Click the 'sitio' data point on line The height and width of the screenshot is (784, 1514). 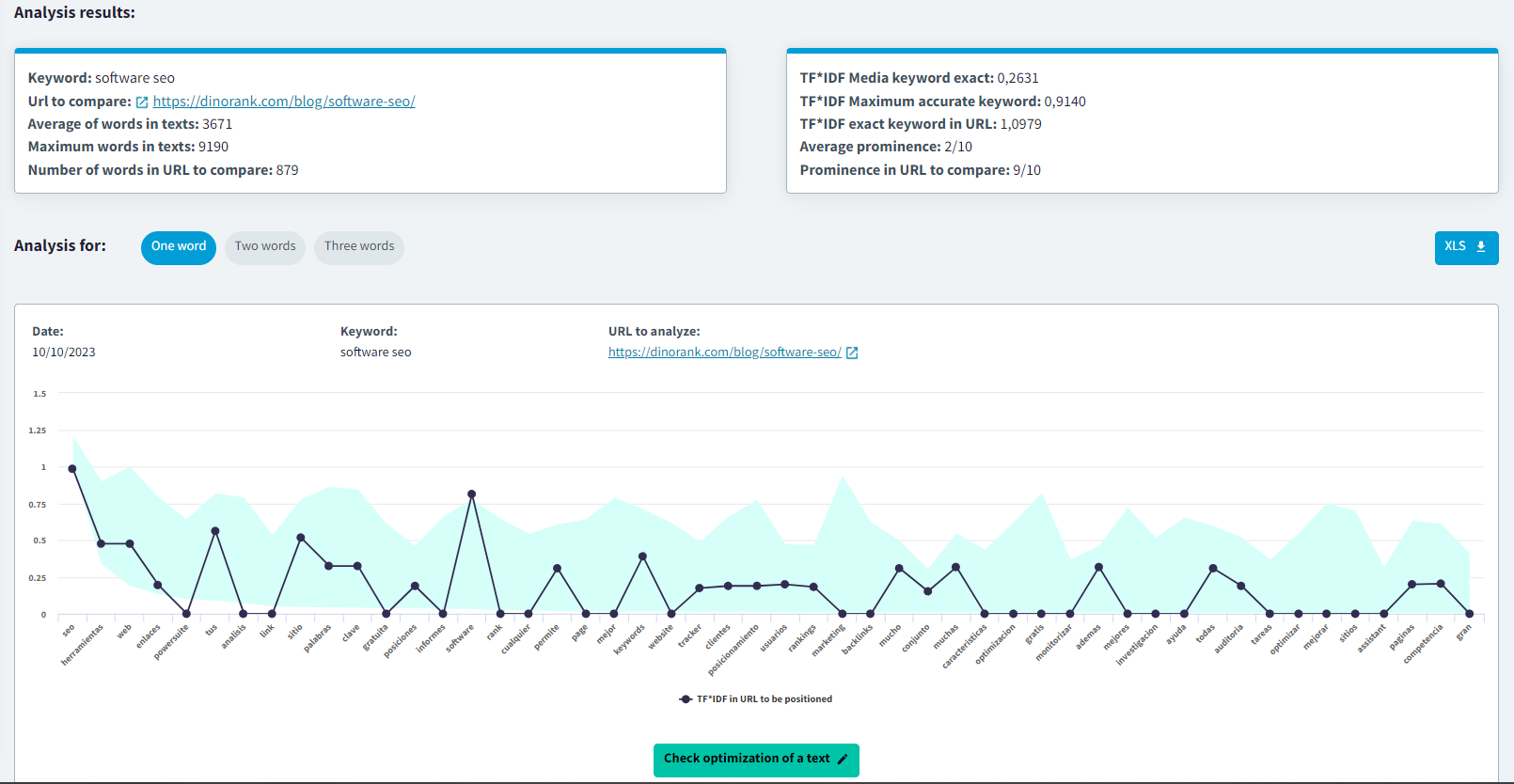click(301, 538)
